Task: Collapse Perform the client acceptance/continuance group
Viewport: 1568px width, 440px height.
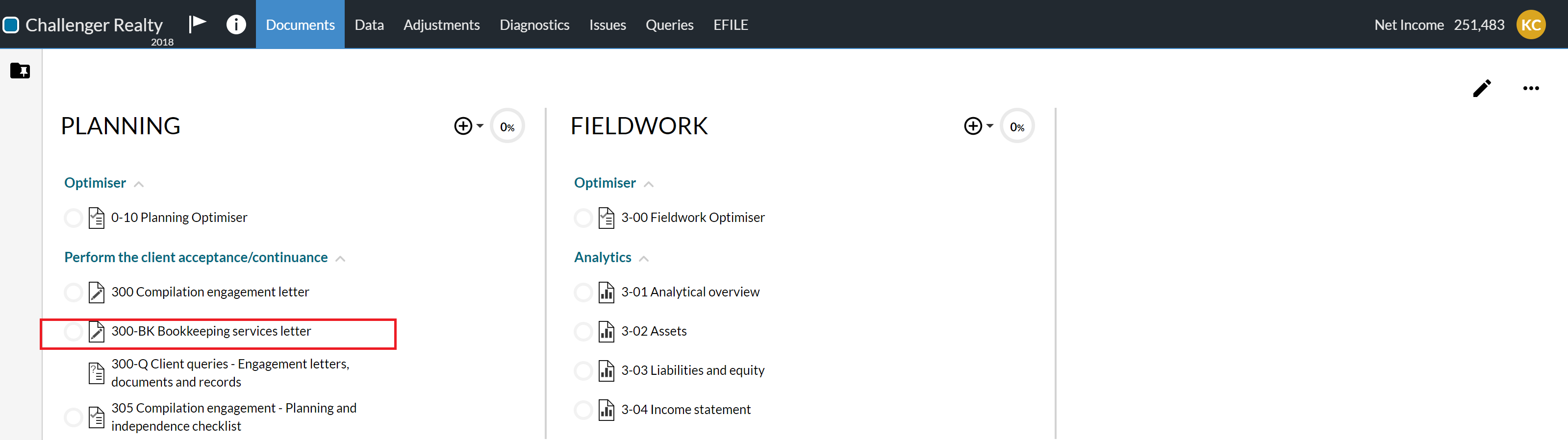Action: [x=340, y=259]
